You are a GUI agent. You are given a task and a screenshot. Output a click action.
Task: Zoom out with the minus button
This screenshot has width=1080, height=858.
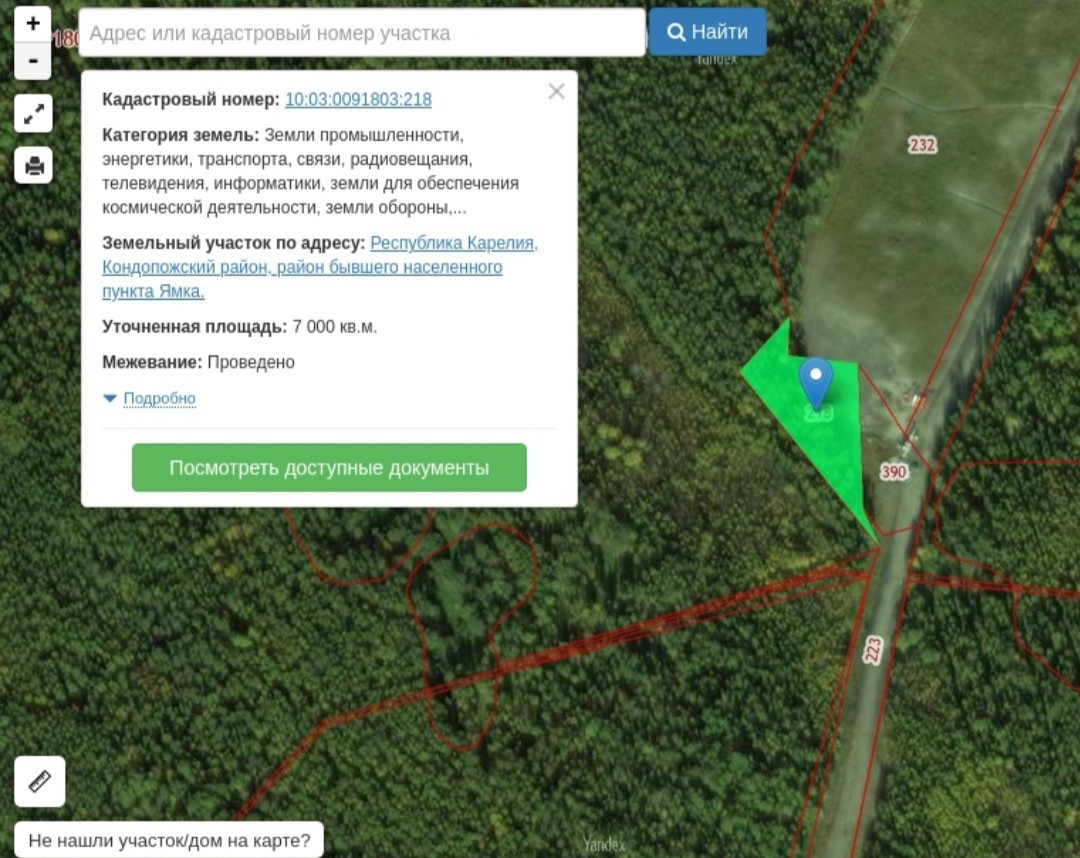click(32, 61)
